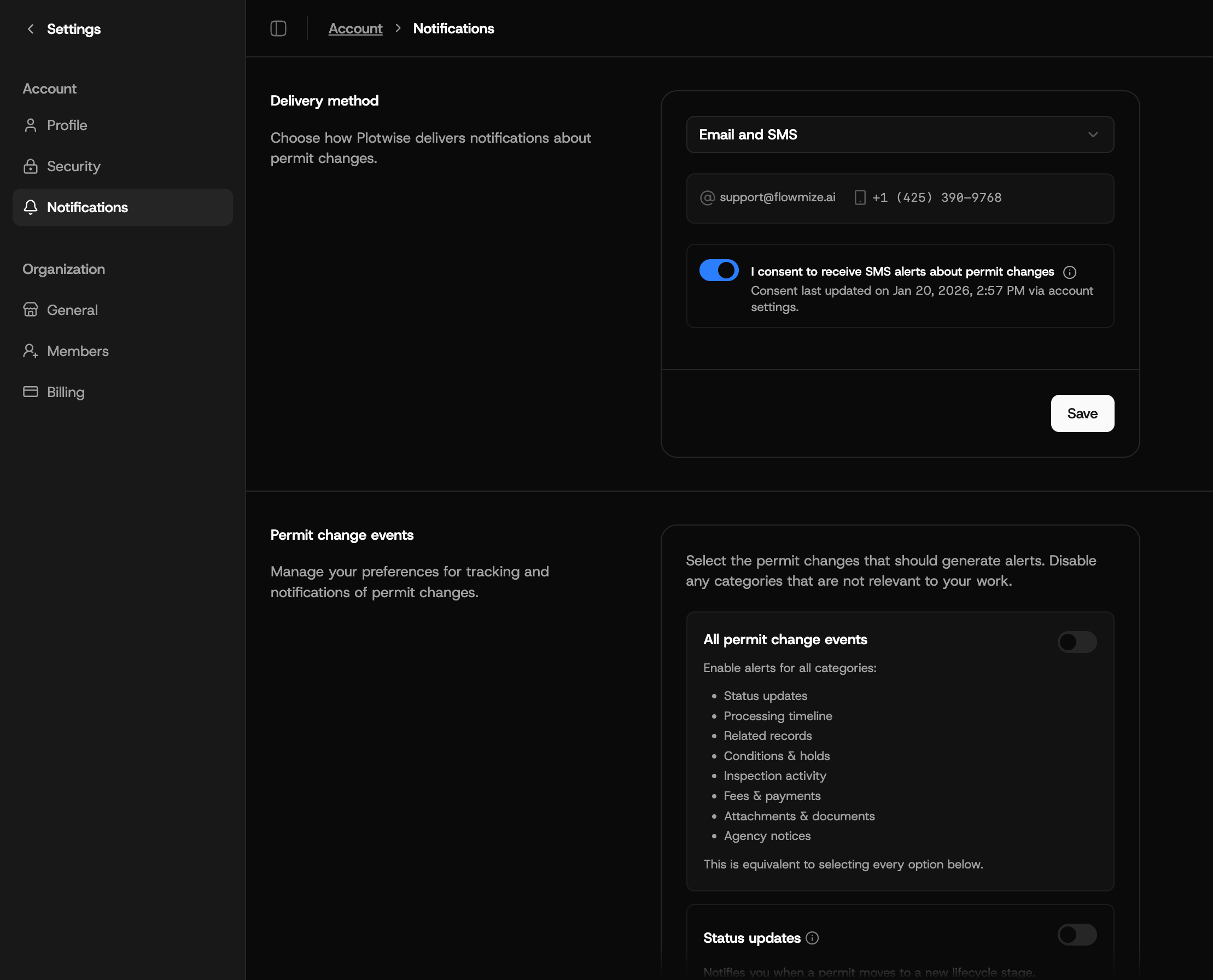The height and width of the screenshot is (980, 1213).
Task: Select Members under Organization
Action: pyautogui.click(x=78, y=351)
